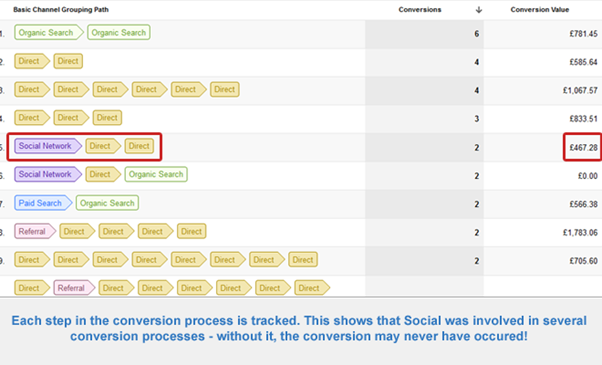
Task: Click the Social Network chip in row 6
Action: coord(48,174)
